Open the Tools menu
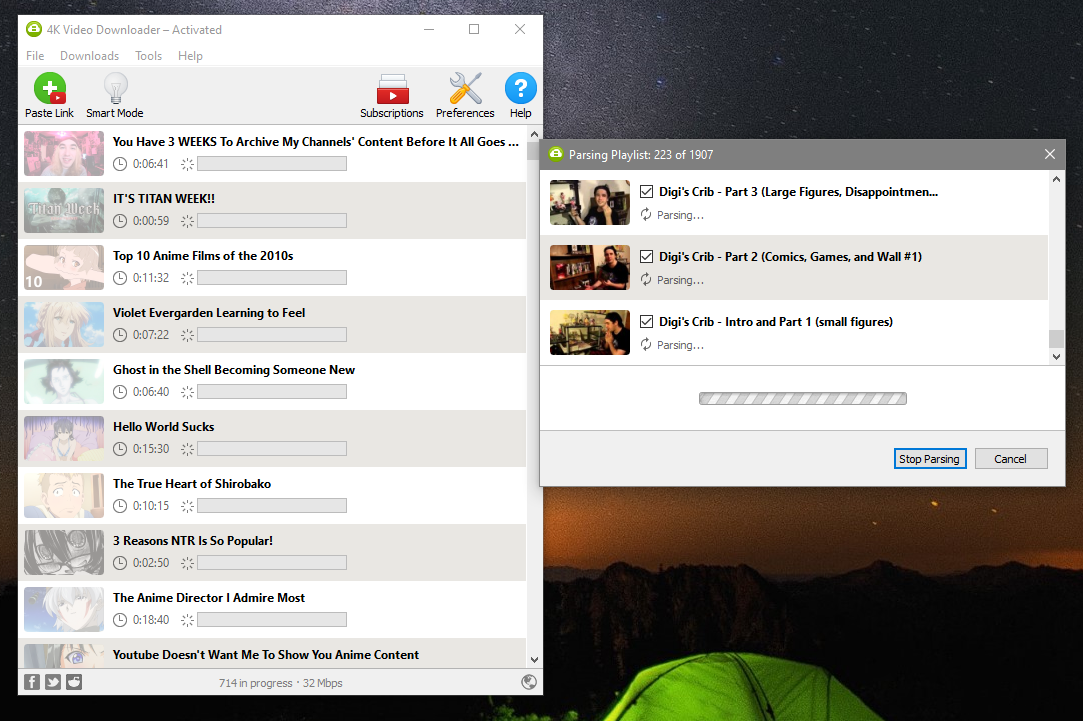The width and height of the screenshot is (1083, 721). 148,56
